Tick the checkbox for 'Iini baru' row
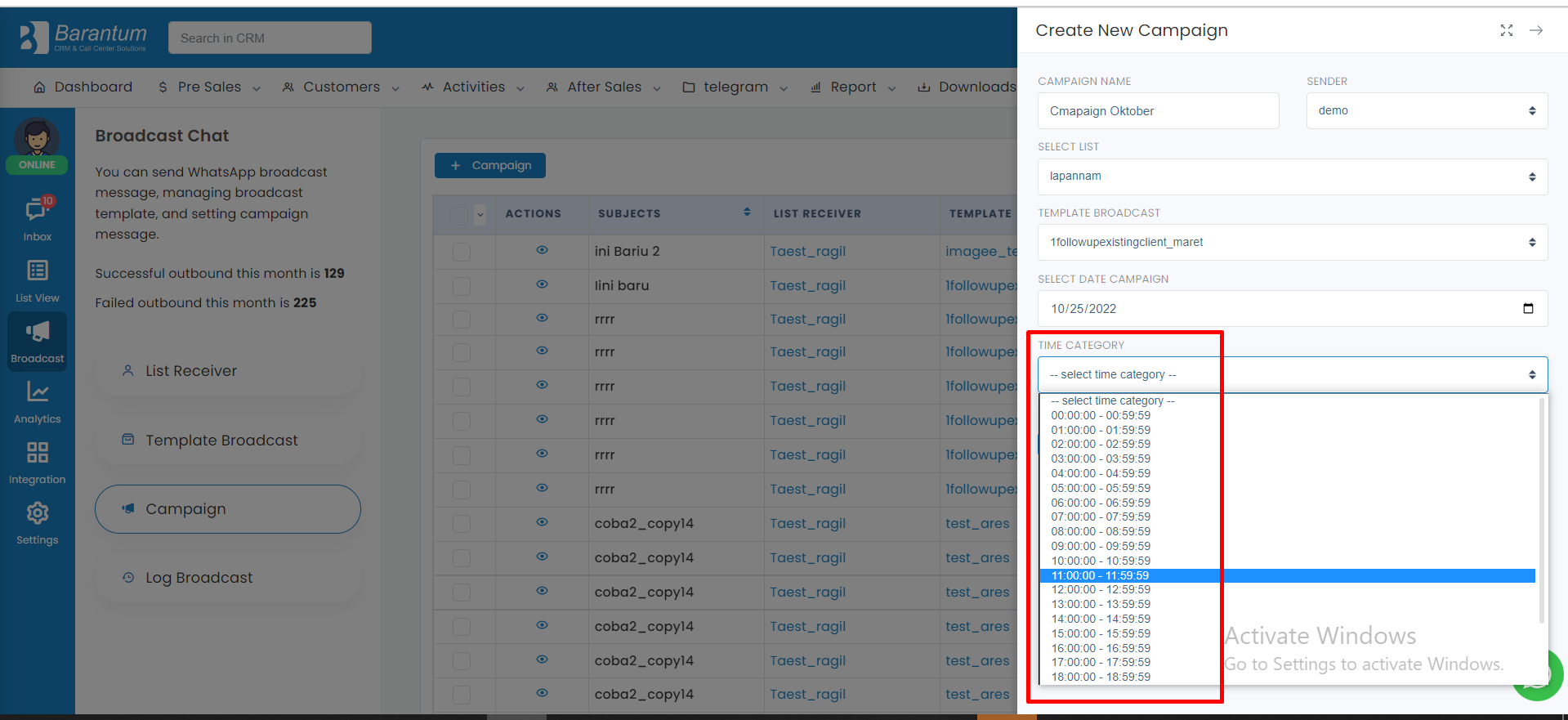Screen dimensions: 1568x720 point(462,286)
